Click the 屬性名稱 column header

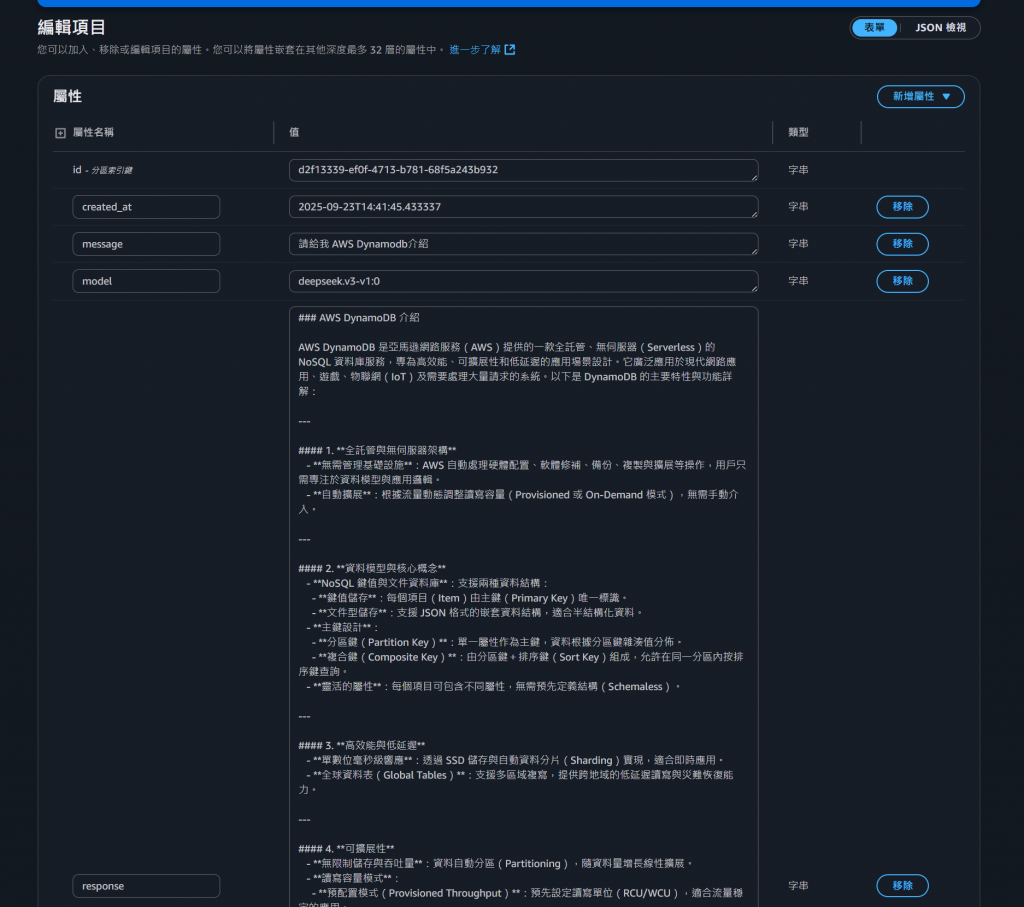(x=93, y=133)
